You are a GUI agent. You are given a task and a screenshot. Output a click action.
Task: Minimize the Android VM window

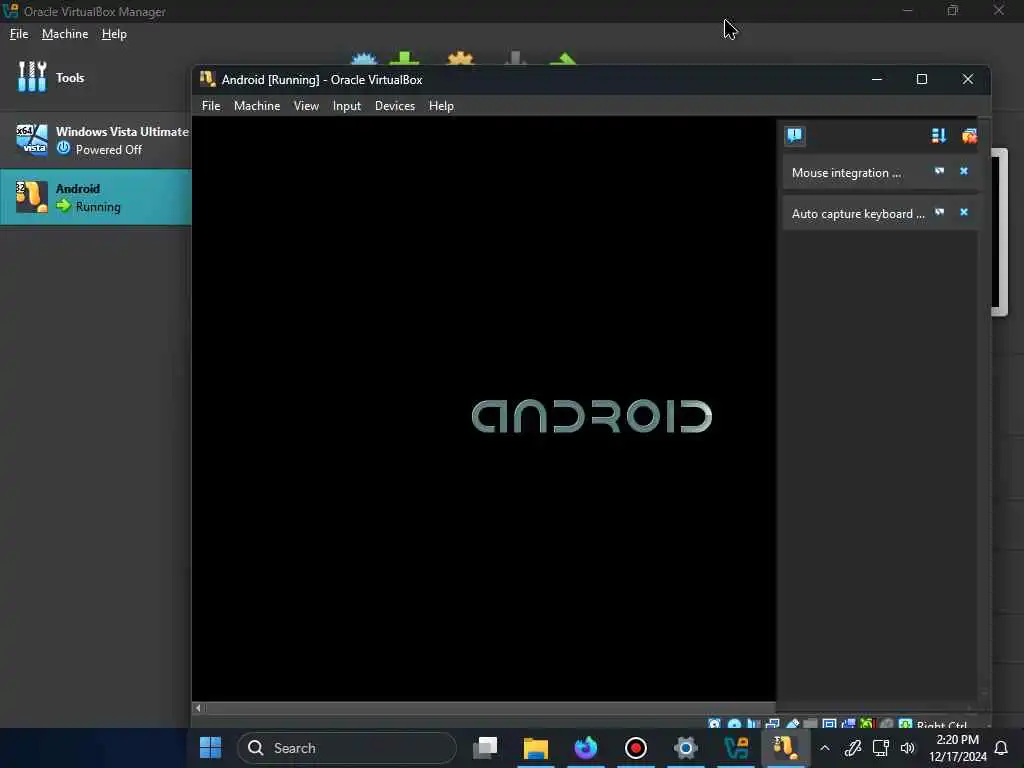[x=877, y=79]
